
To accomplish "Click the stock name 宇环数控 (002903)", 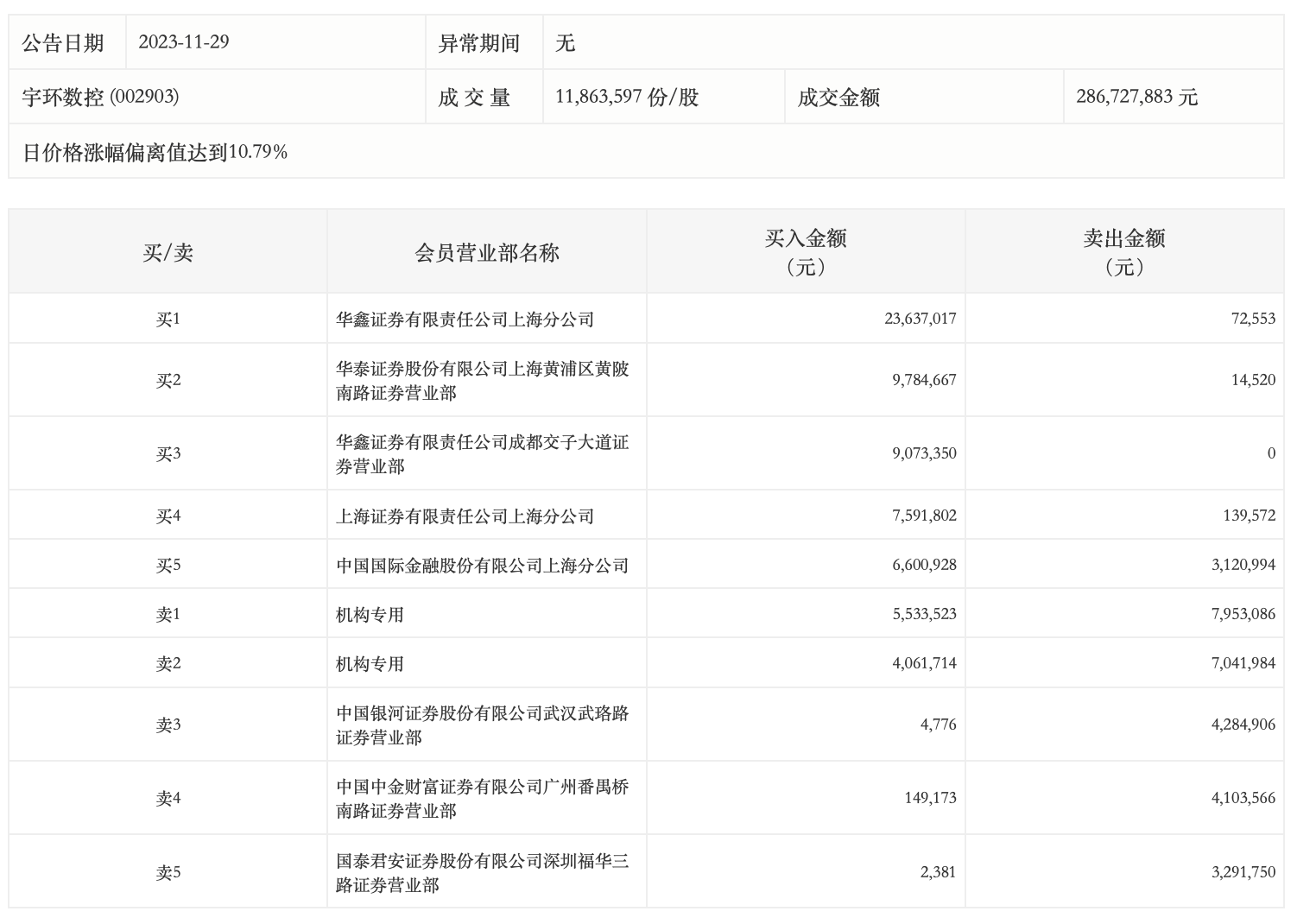I will (100, 97).
